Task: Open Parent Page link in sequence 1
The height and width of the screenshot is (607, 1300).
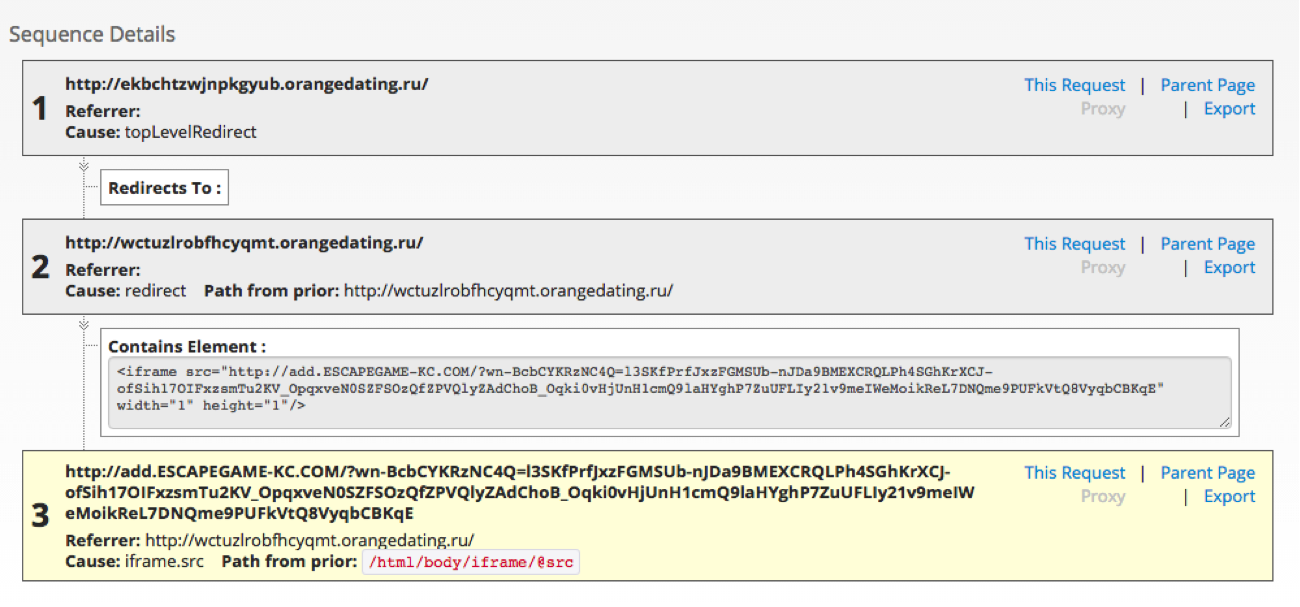Action: (x=1207, y=85)
